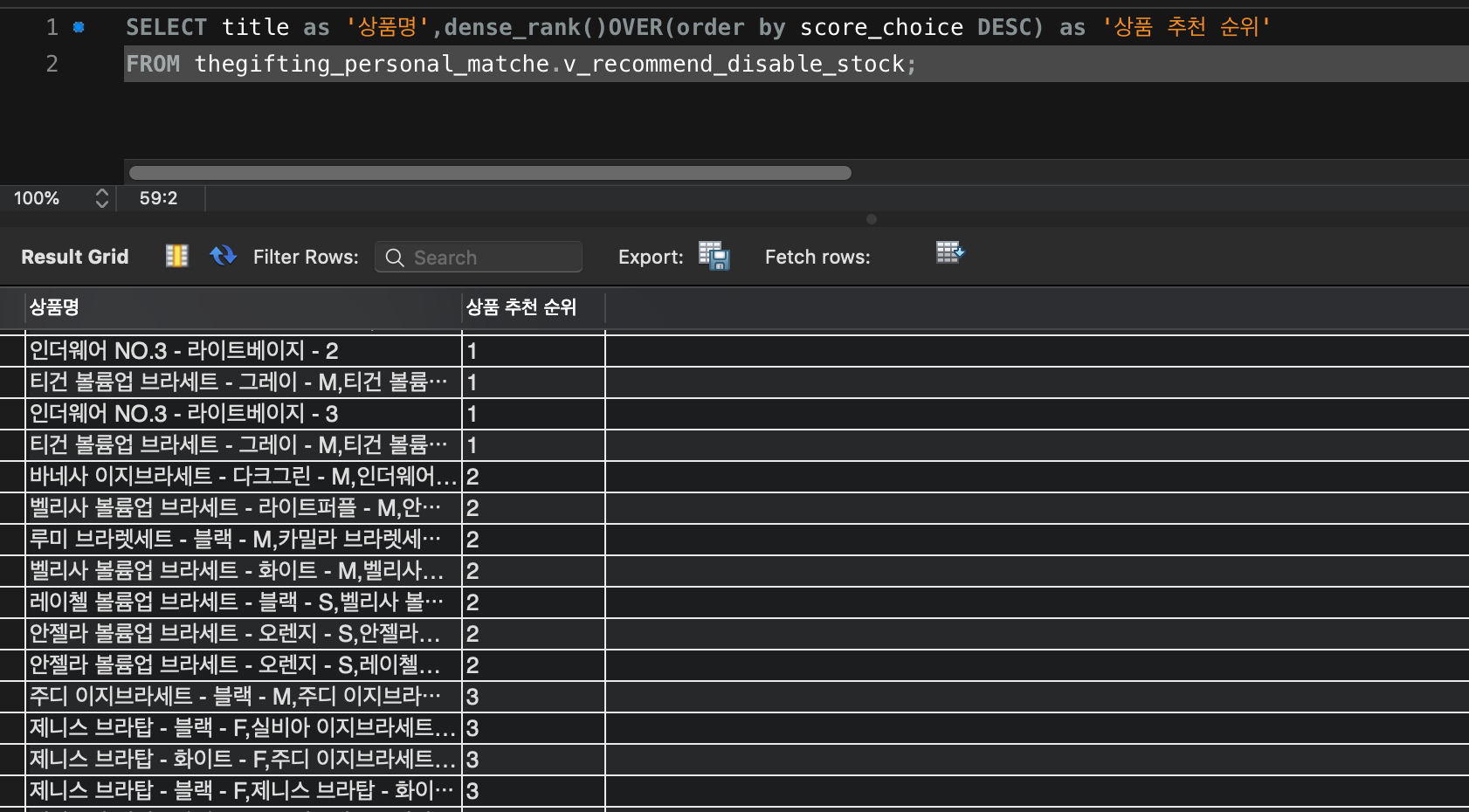
Task: Click the Result Grid form editor icon
Action: pos(177,256)
